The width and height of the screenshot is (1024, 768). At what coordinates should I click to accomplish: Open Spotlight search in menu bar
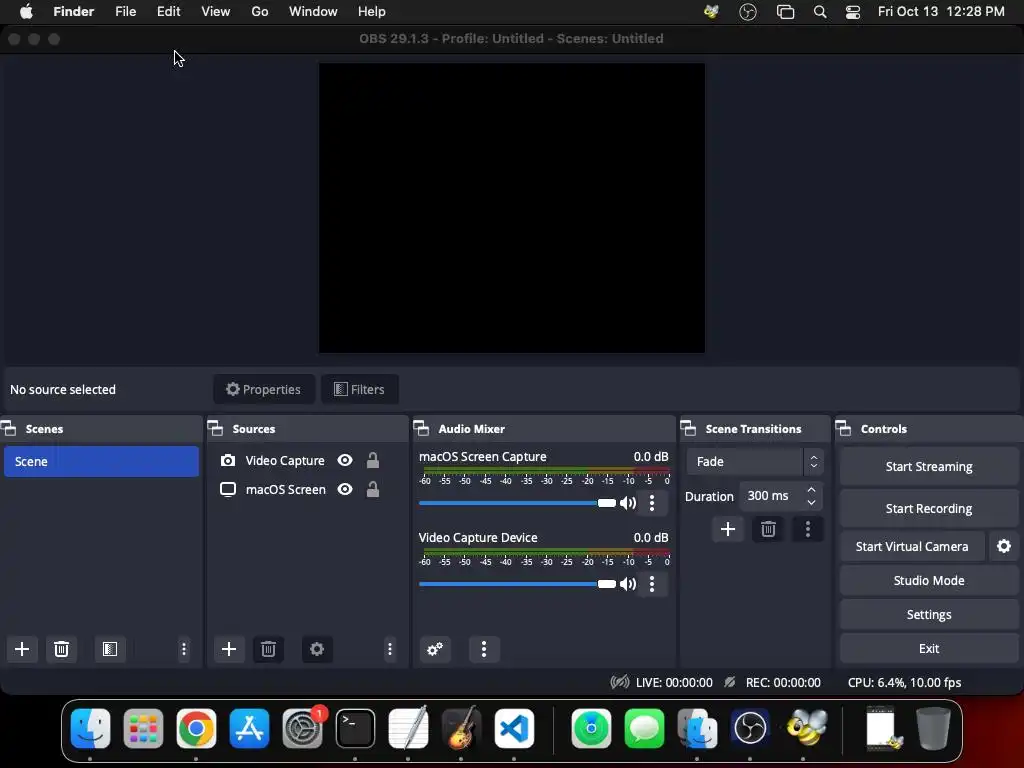[820, 12]
